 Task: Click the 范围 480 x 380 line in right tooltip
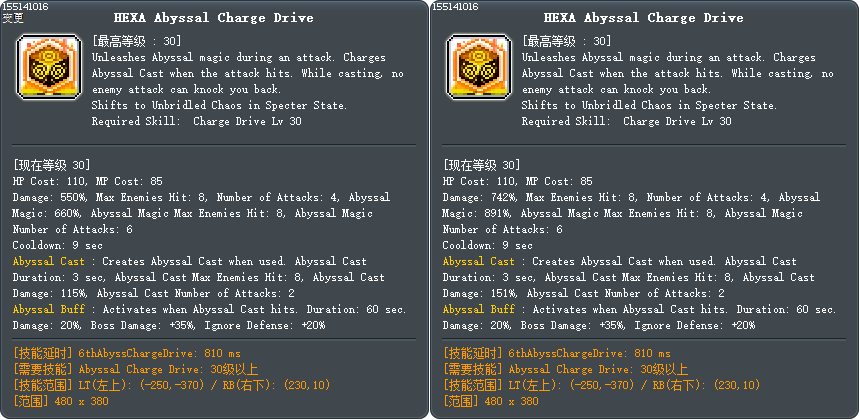[490, 401]
